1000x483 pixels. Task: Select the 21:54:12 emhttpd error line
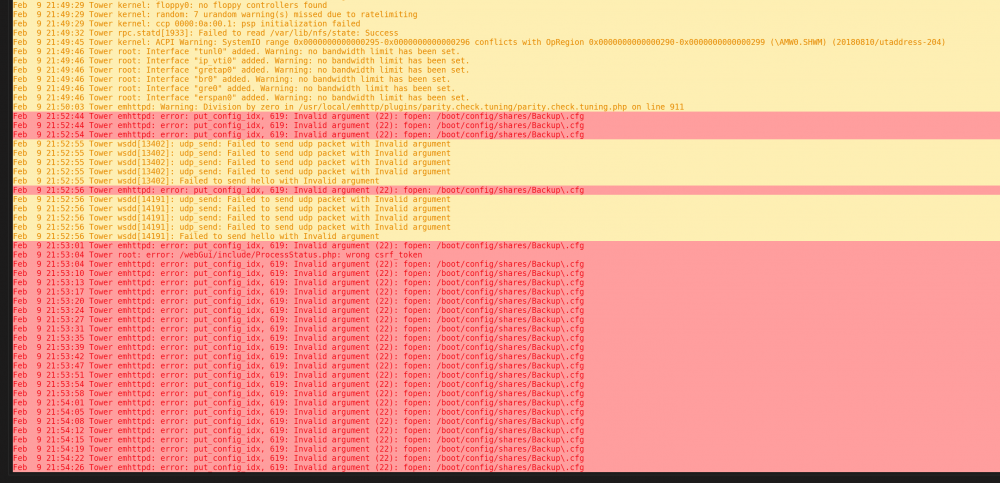(x=298, y=431)
